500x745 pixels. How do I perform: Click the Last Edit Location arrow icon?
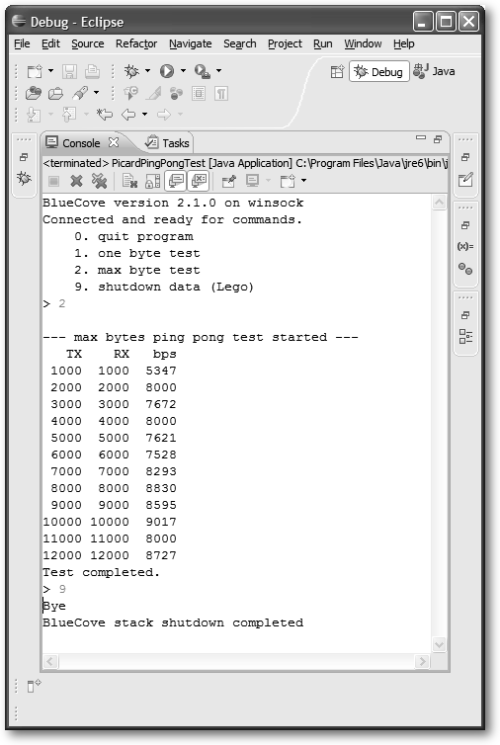click(105, 114)
